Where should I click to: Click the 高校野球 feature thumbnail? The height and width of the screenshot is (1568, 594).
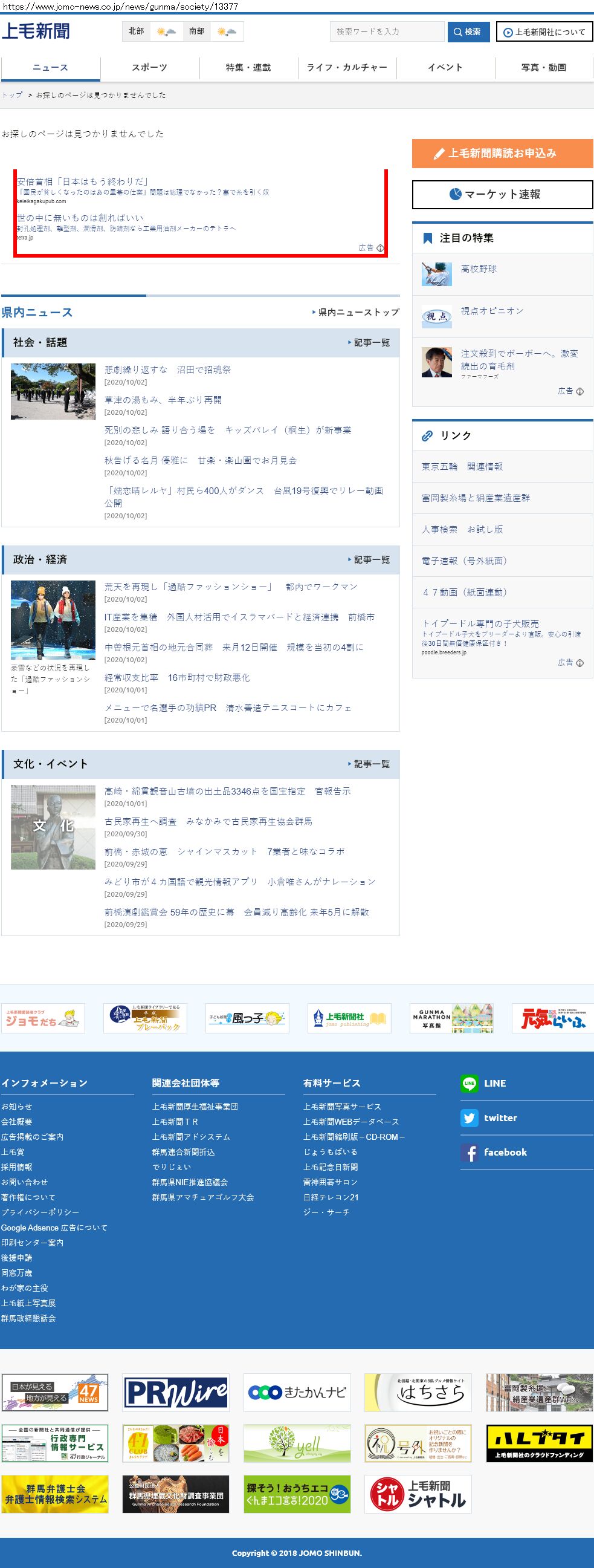coord(436,274)
